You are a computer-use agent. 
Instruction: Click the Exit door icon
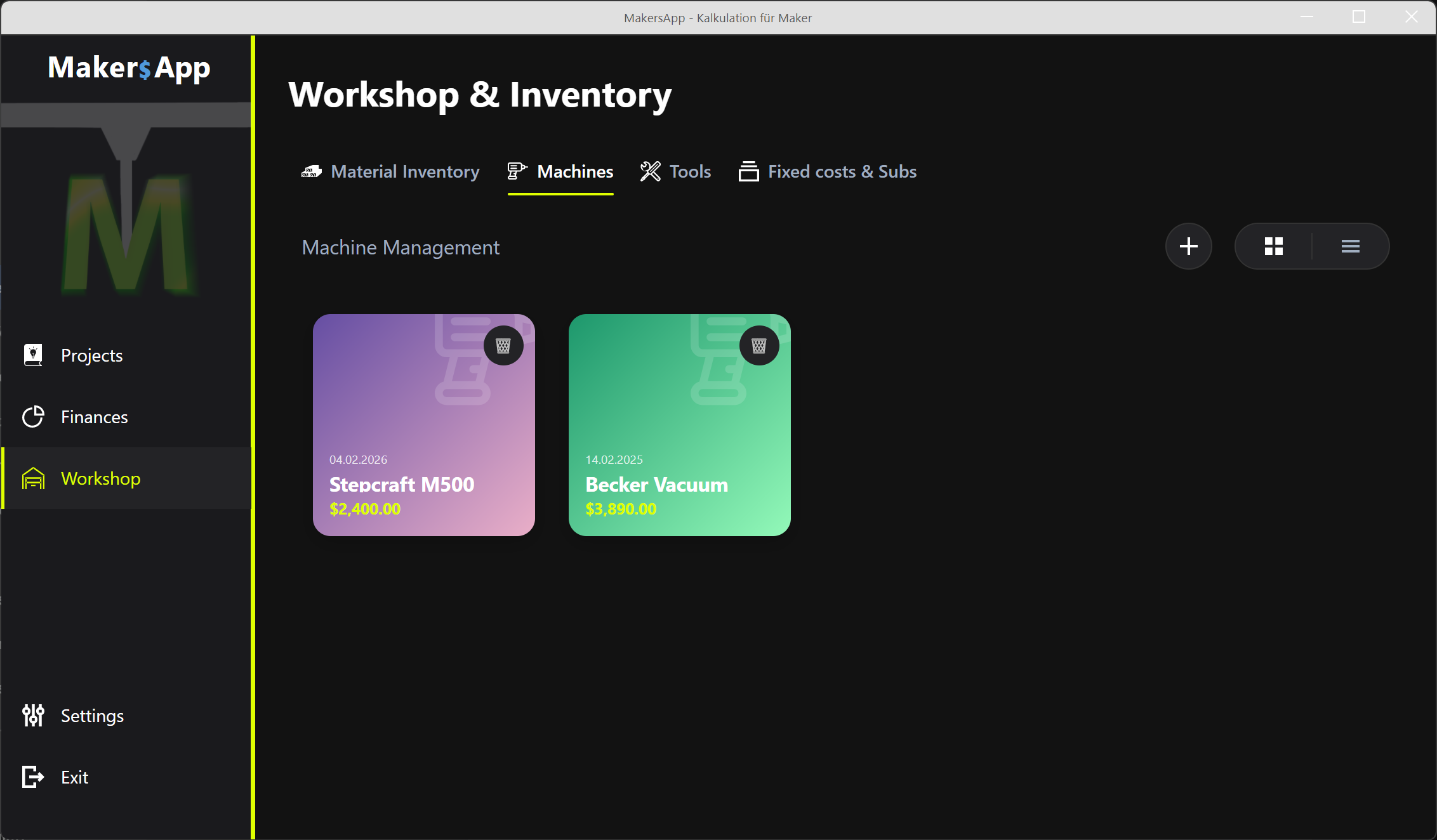click(x=33, y=777)
